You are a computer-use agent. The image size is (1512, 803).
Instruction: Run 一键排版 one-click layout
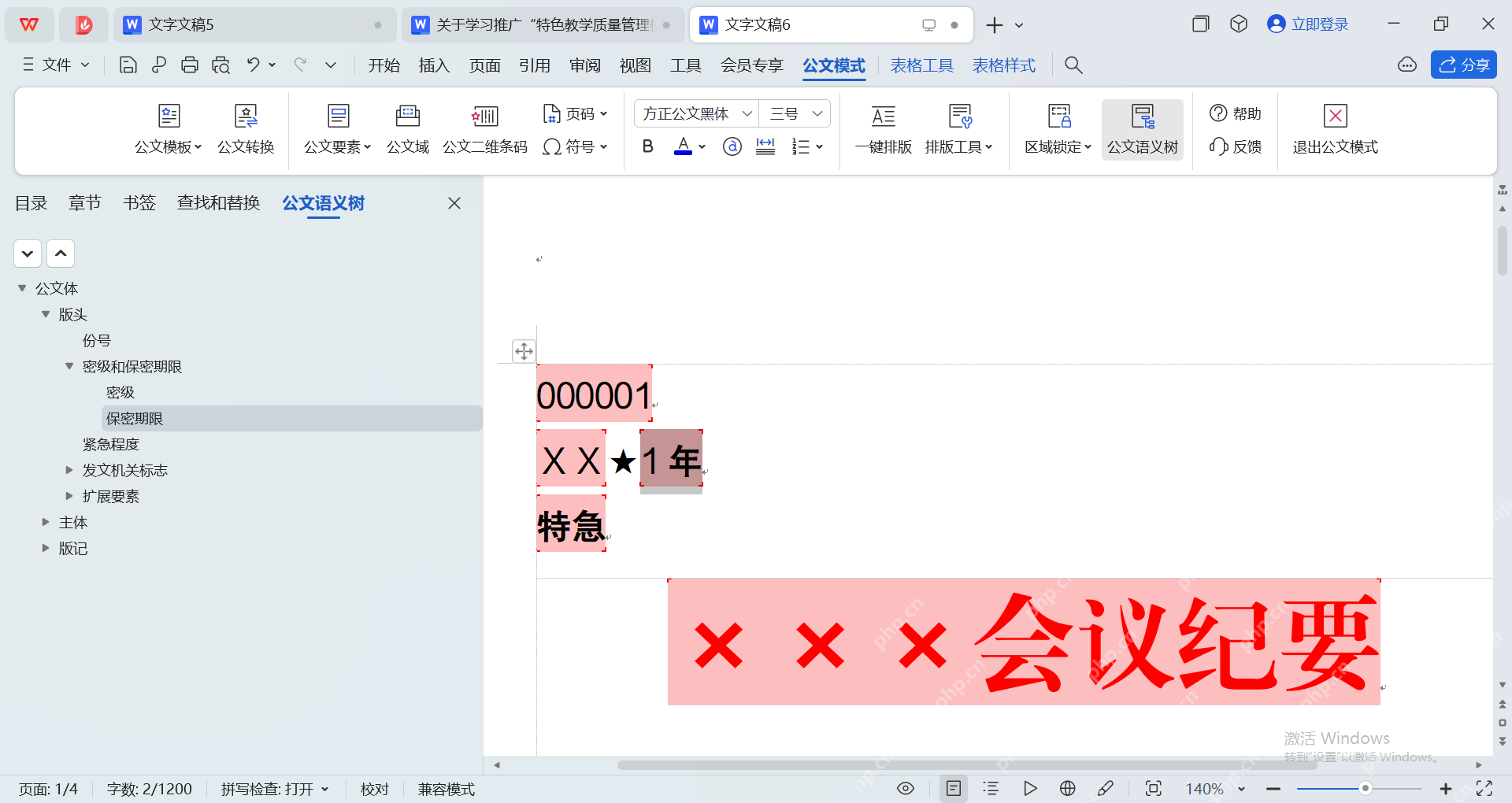[x=883, y=130]
